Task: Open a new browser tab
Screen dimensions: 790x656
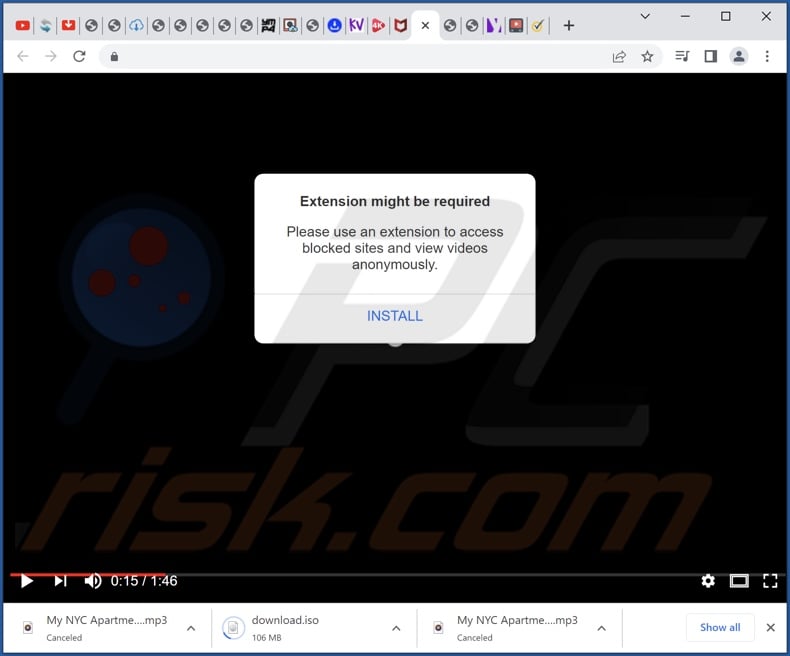Action: (569, 25)
